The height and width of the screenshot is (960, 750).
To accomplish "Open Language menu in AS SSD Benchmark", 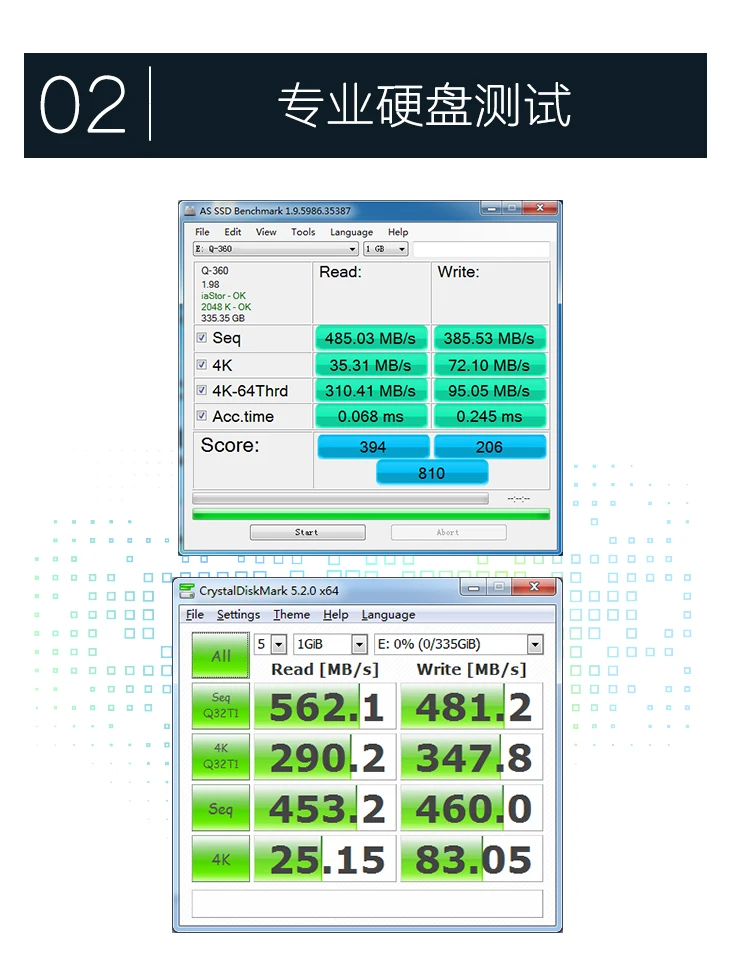I will [x=351, y=232].
